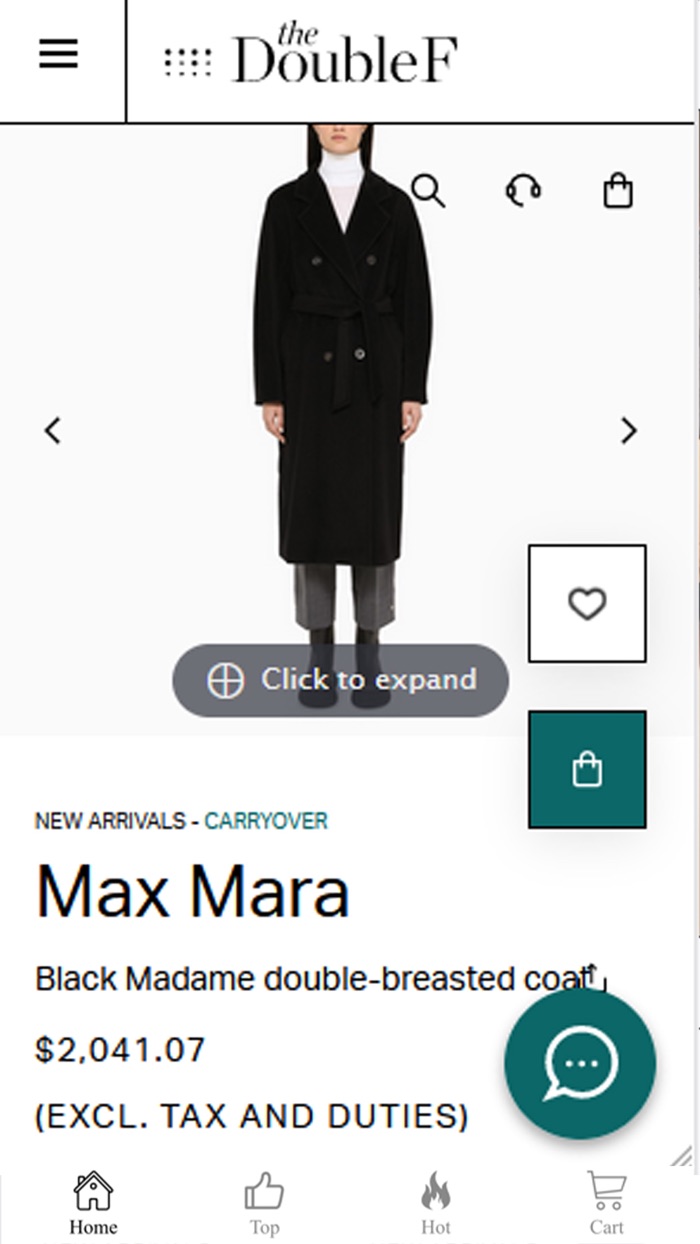Open the hamburger menu
Image resolution: width=700 pixels, height=1244 pixels.
pyautogui.click(x=59, y=54)
